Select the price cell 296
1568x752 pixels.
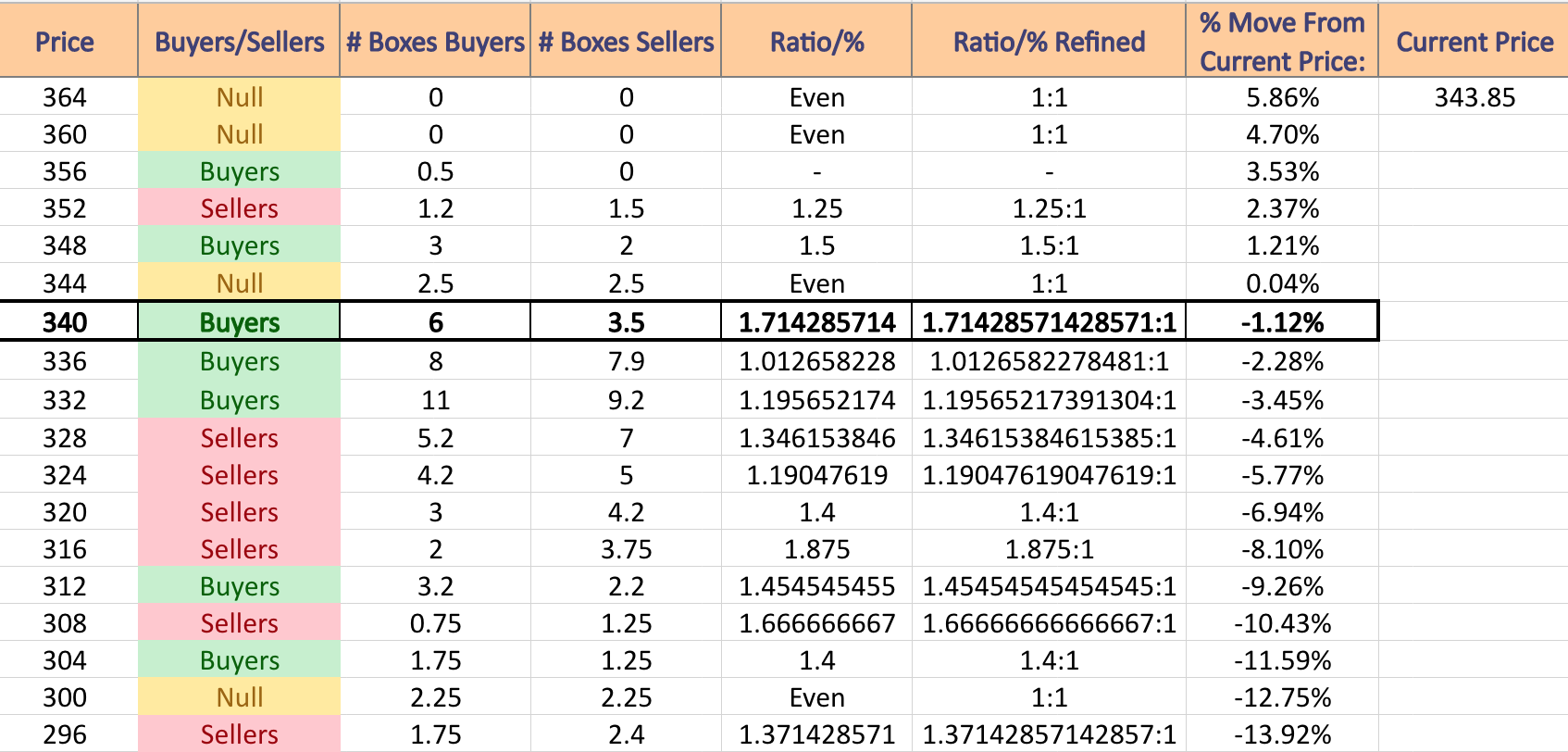[65, 734]
